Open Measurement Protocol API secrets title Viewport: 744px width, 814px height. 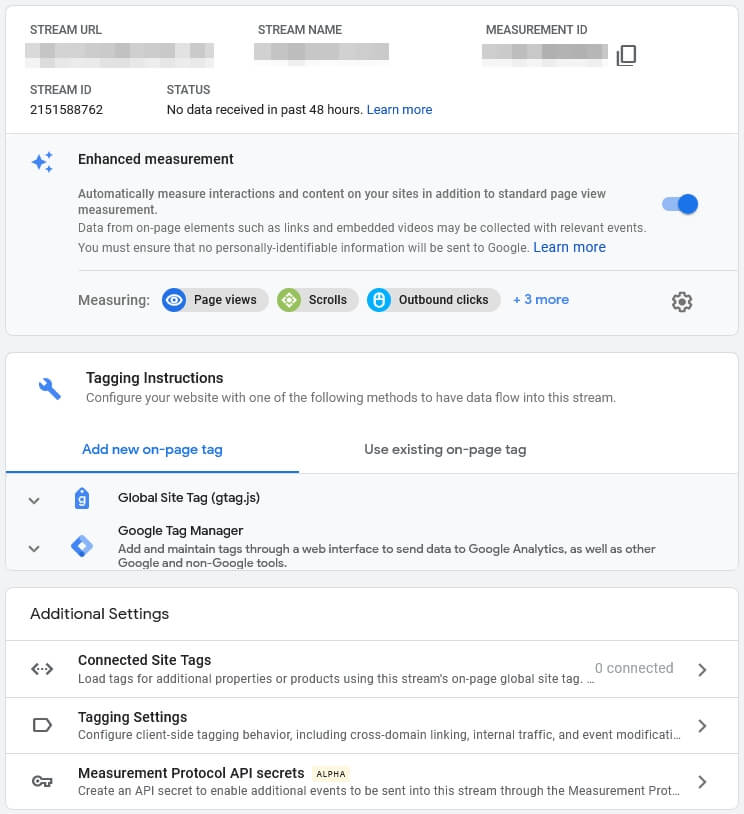(191, 773)
